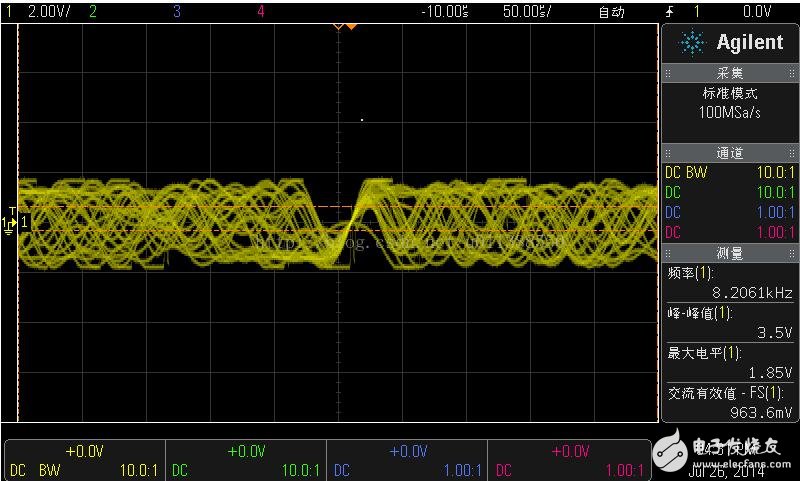Select the 频率(1) frequency measurement

pyautogui.click(x=730, y=283)
